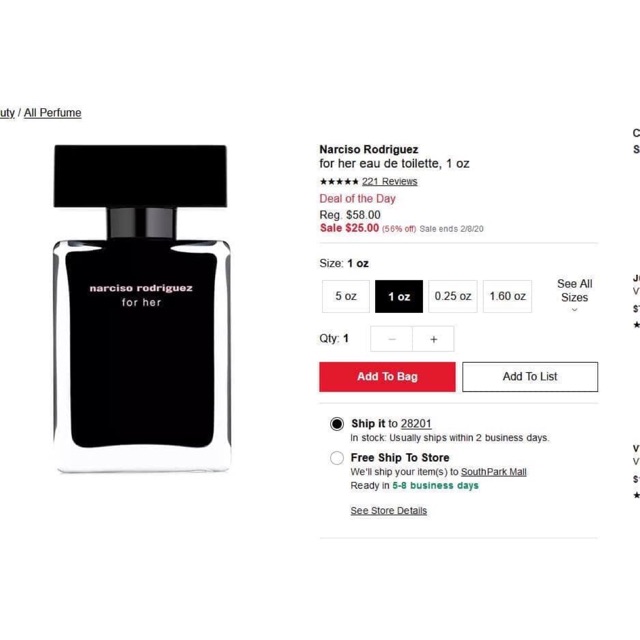
Task: Add the perfume to bag
Action: coord(387,377)
